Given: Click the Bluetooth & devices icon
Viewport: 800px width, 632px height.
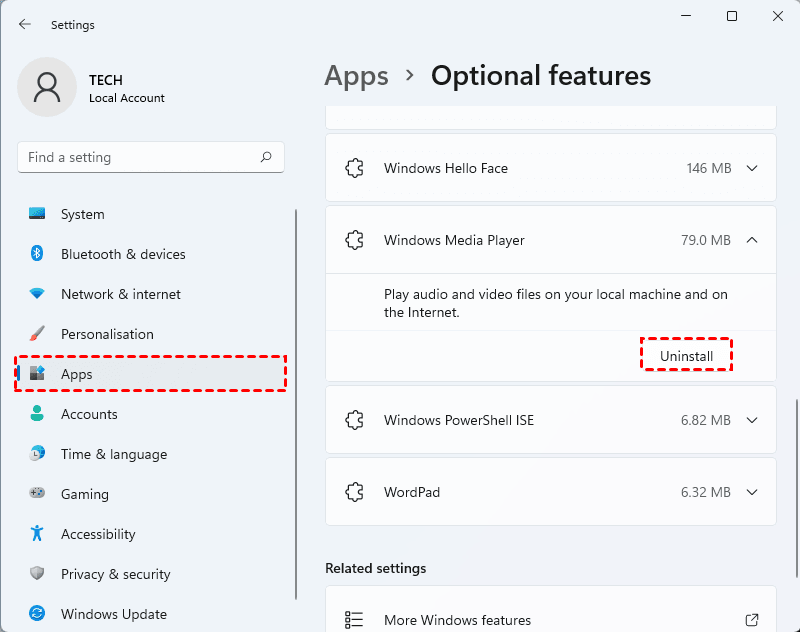Looking at the screenshot, I should [37, 254].
